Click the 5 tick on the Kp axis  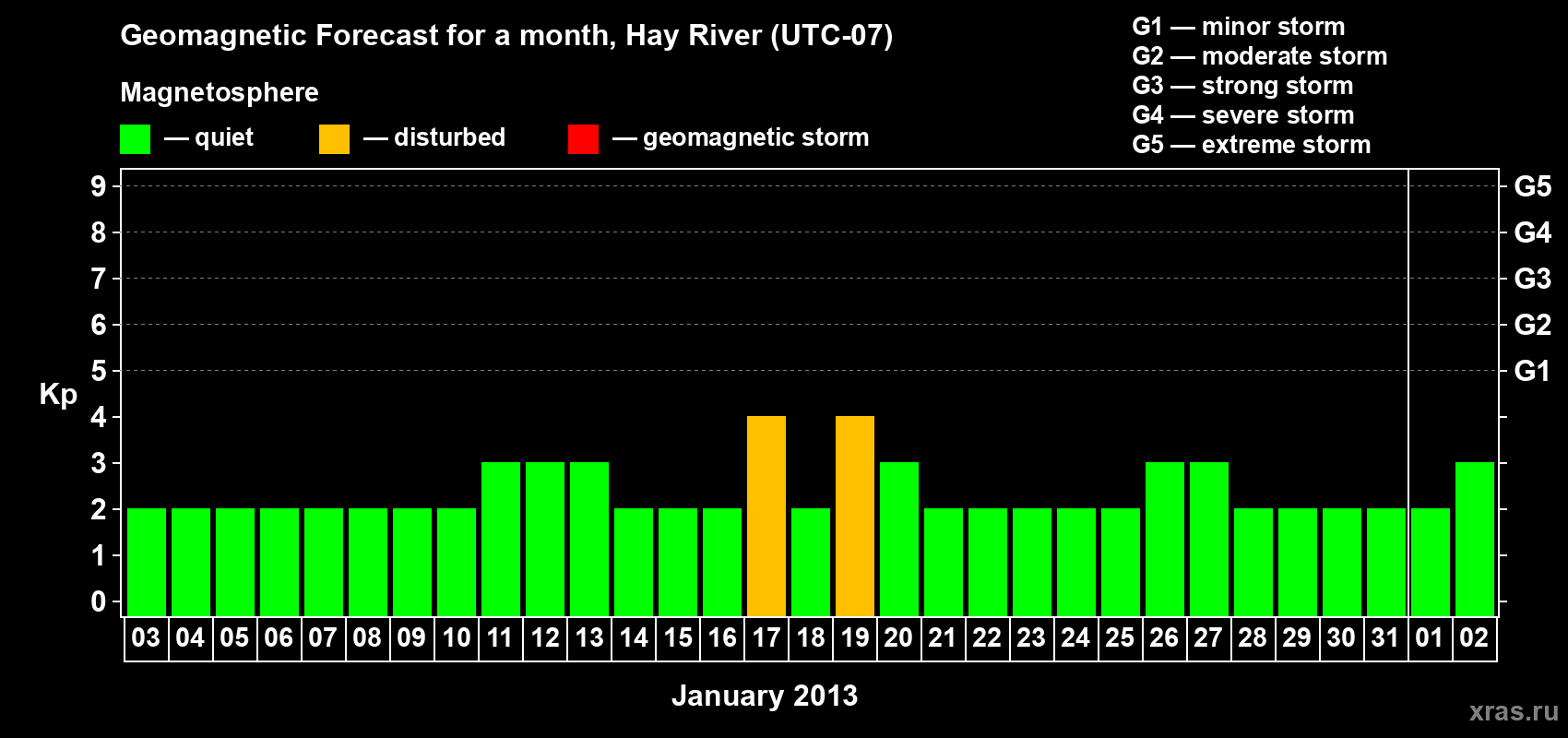99,371
